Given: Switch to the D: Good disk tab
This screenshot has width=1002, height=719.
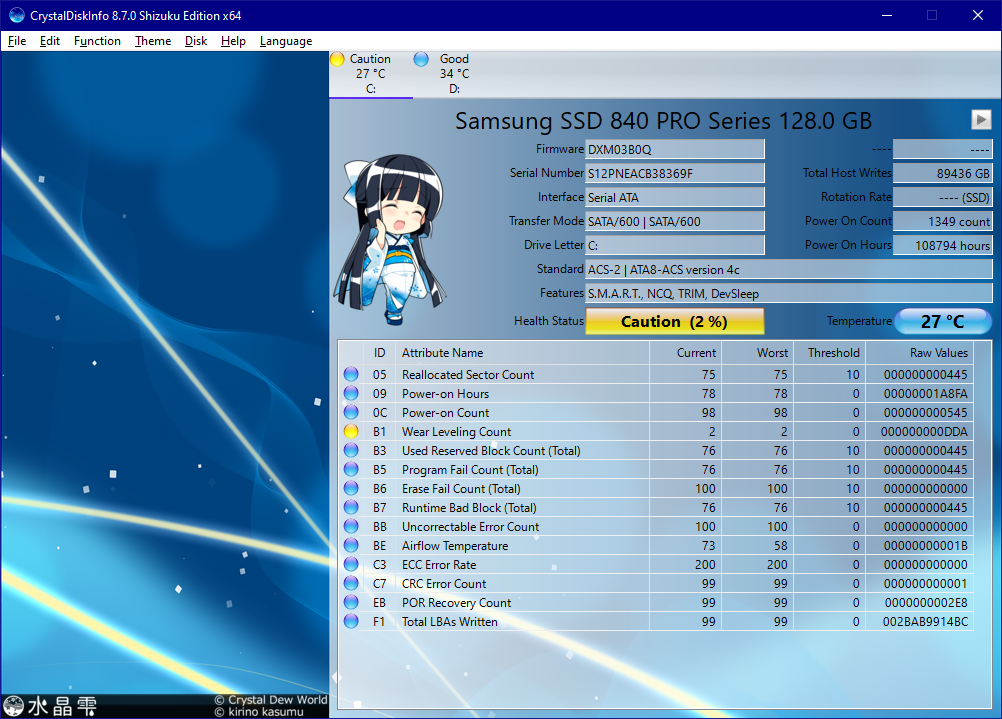Looking at the screenshot, I should [454, 74].
